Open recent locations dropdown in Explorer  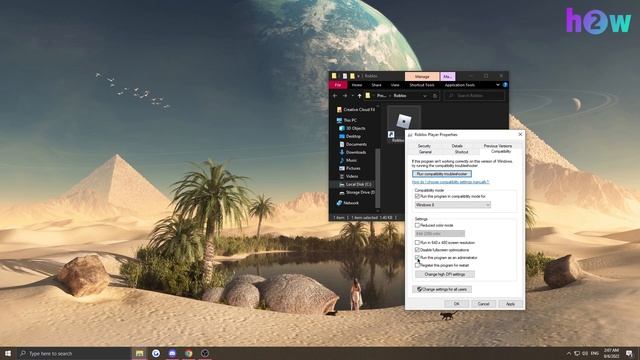[352, 96]
